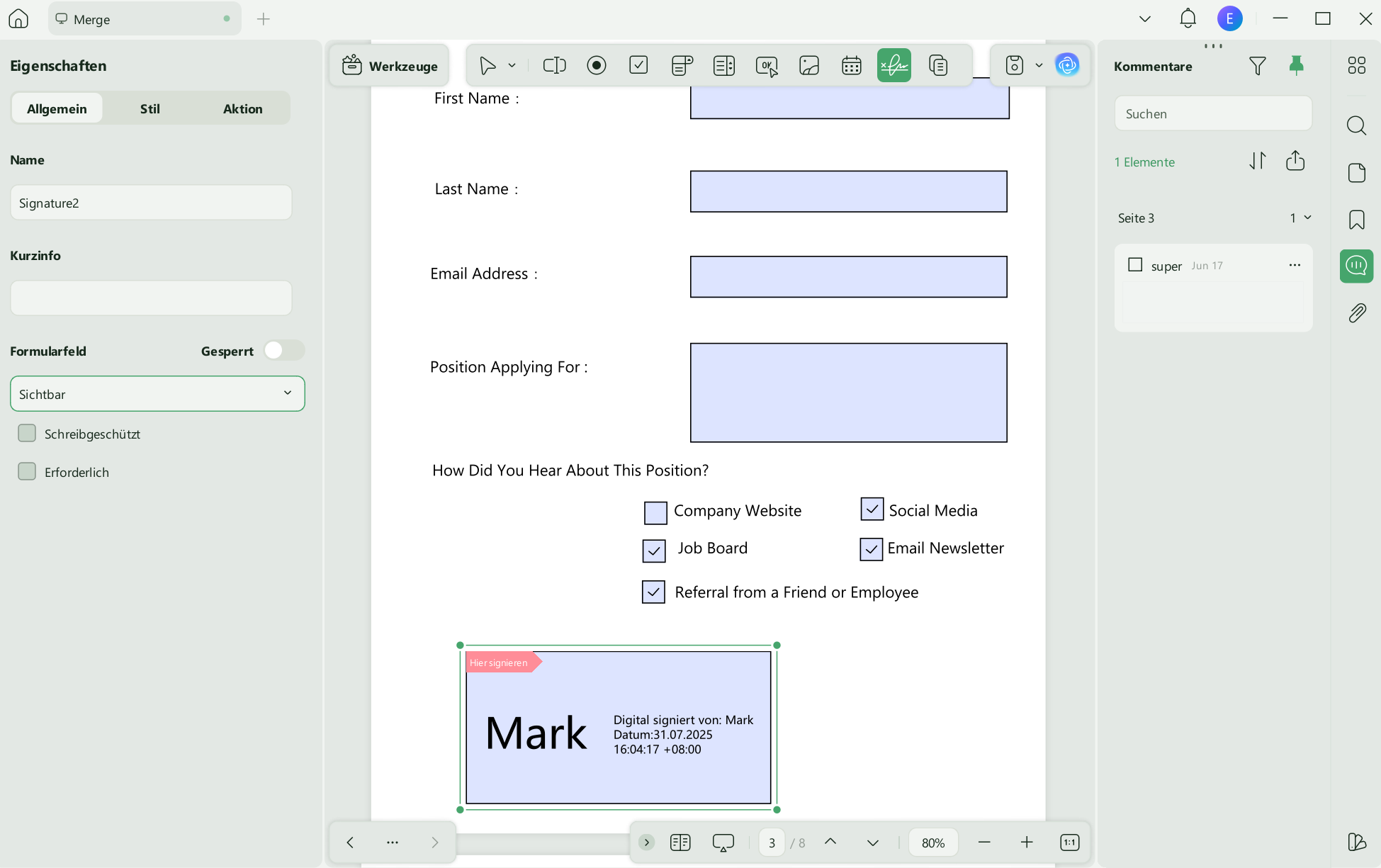Uncheck the Email Newsletter checkbox

coord(872,549)
